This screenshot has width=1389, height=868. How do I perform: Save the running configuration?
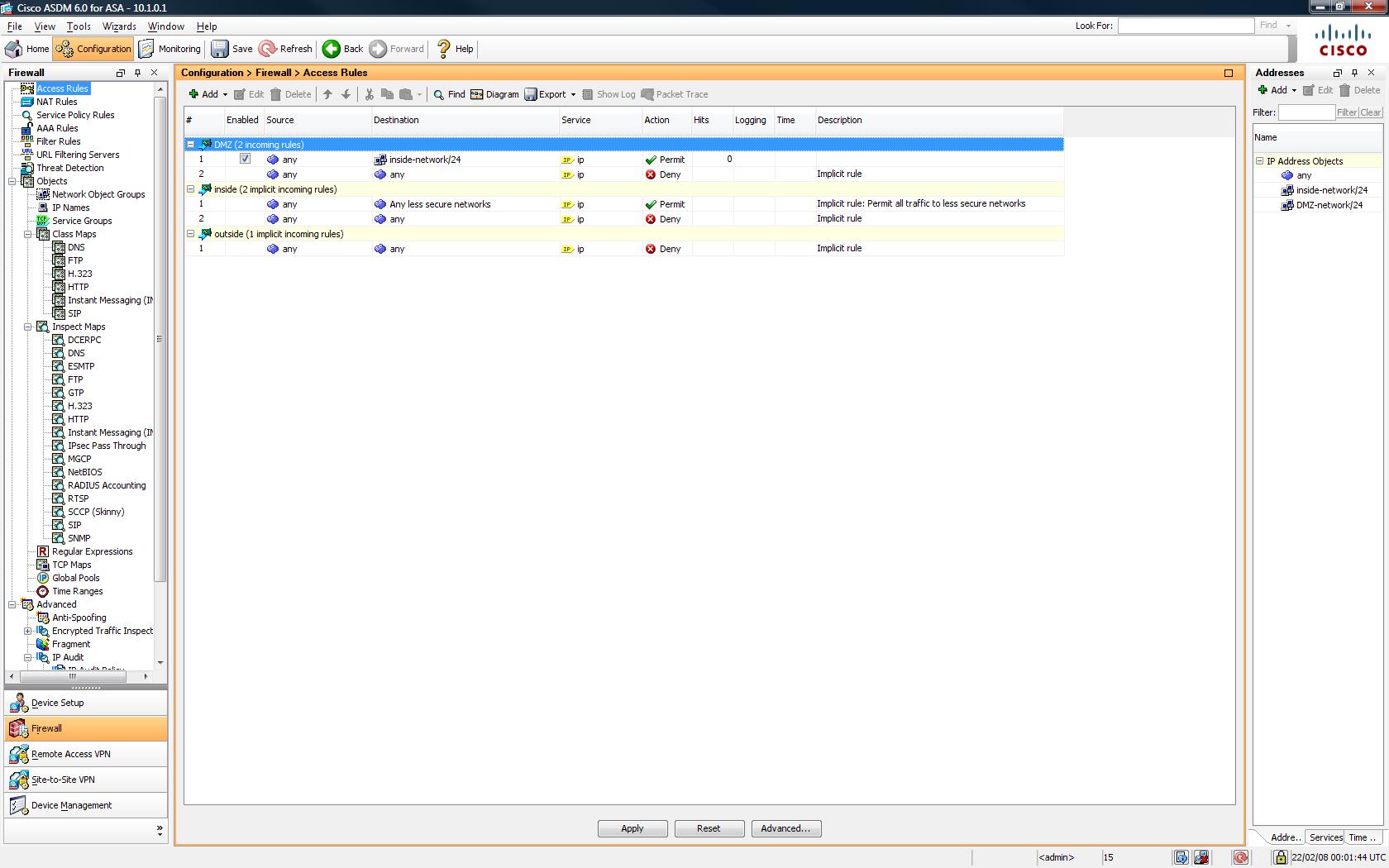pos(231,49)
